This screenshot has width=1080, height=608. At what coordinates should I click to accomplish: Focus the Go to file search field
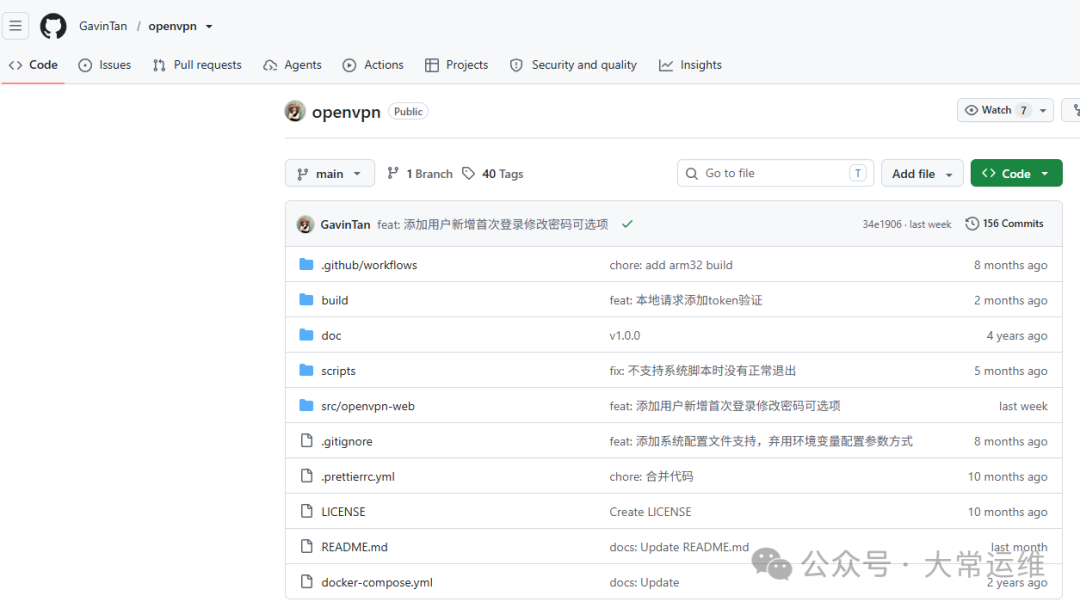(775, 174)
